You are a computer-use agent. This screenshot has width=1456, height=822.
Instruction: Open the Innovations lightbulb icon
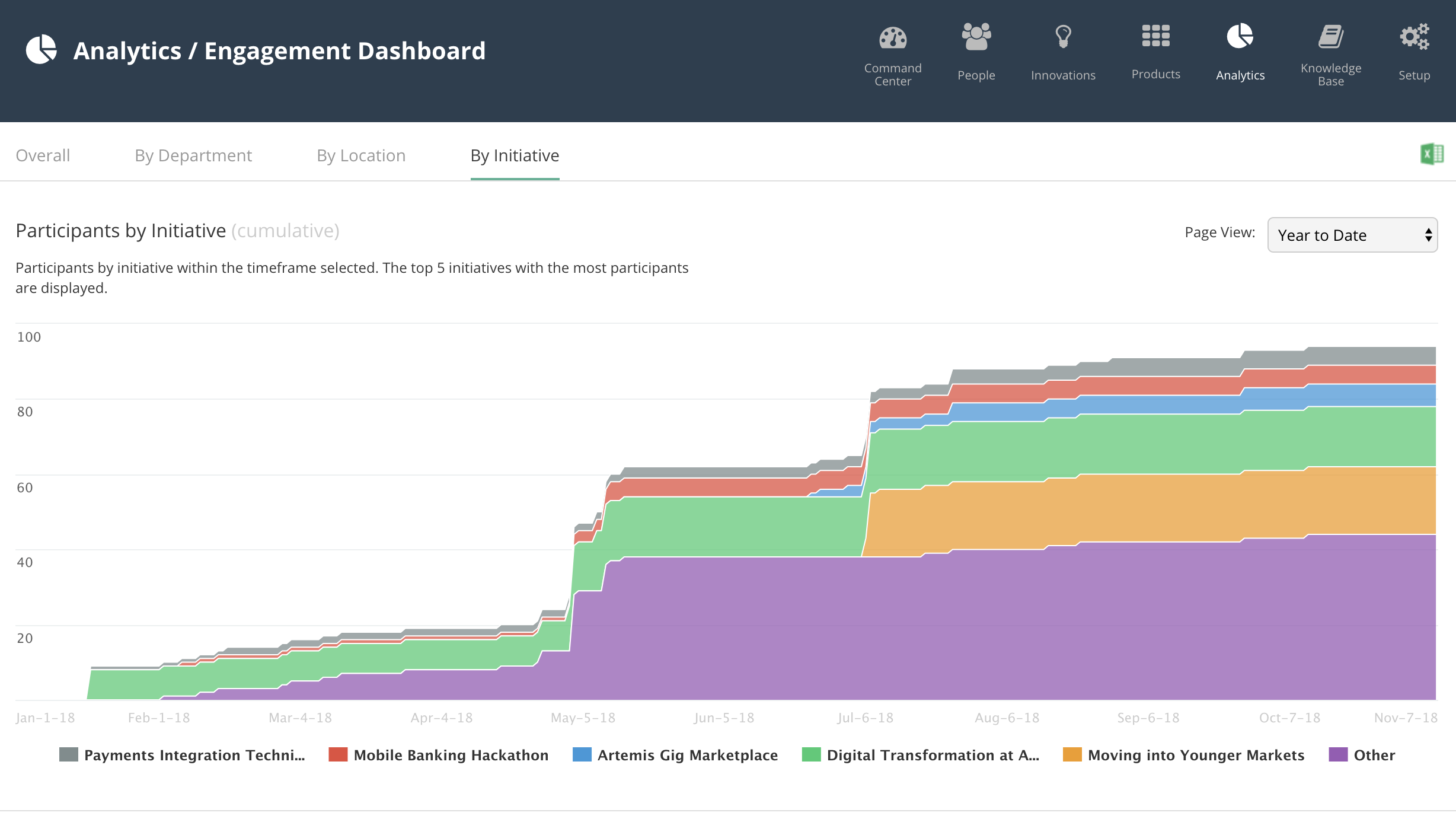[1063, 37]
